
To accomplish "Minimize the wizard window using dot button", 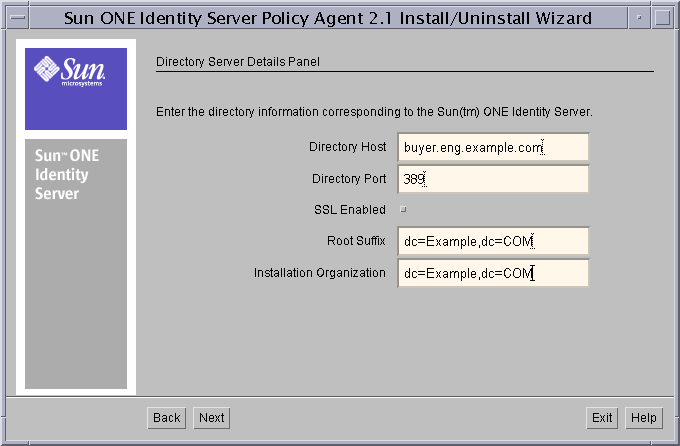I will (639, 18).
